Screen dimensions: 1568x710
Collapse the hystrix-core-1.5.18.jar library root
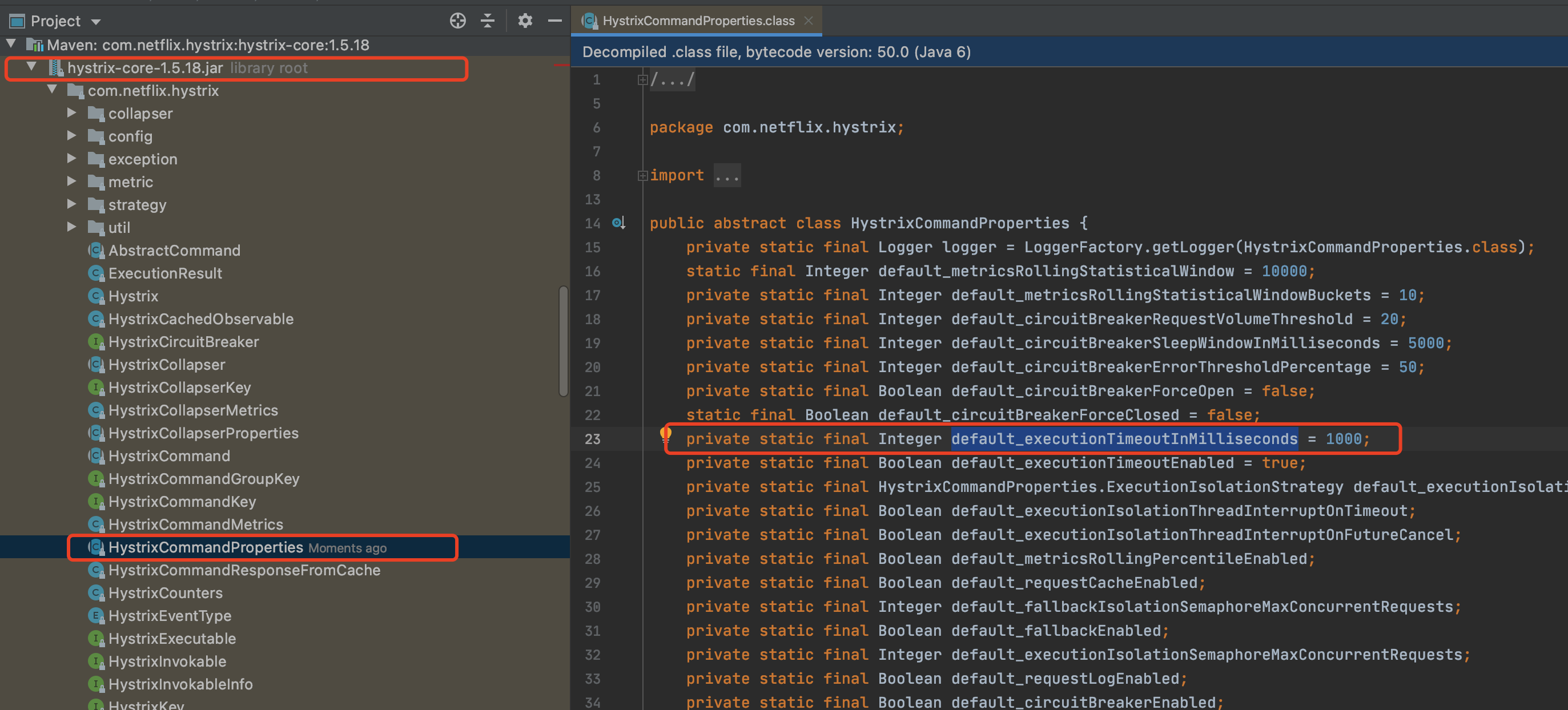point(31,66)
